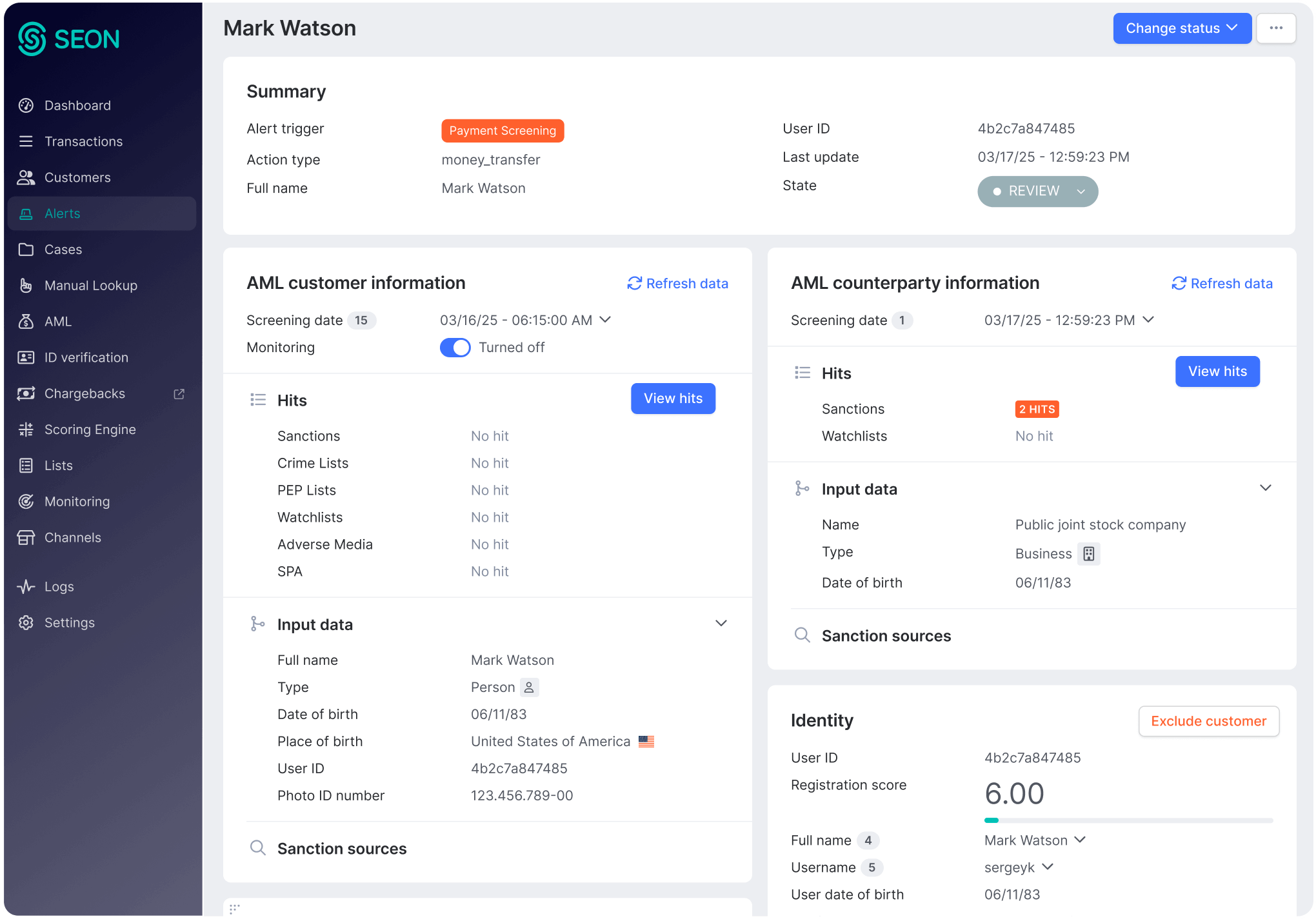Click the Channels storefront icon
Viewport: 1316px width, 919px height.
[x=26, y=537]
